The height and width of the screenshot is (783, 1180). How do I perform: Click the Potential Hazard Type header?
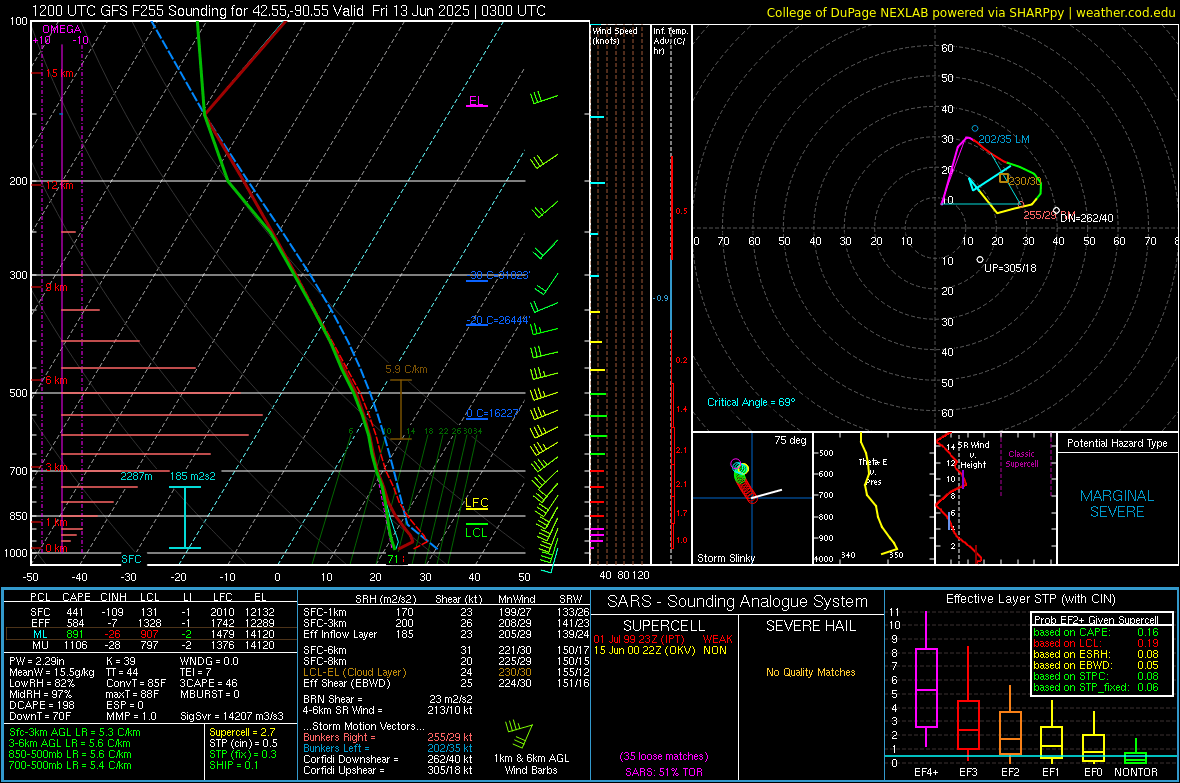pyautogui.click(x=1117, y=443)
